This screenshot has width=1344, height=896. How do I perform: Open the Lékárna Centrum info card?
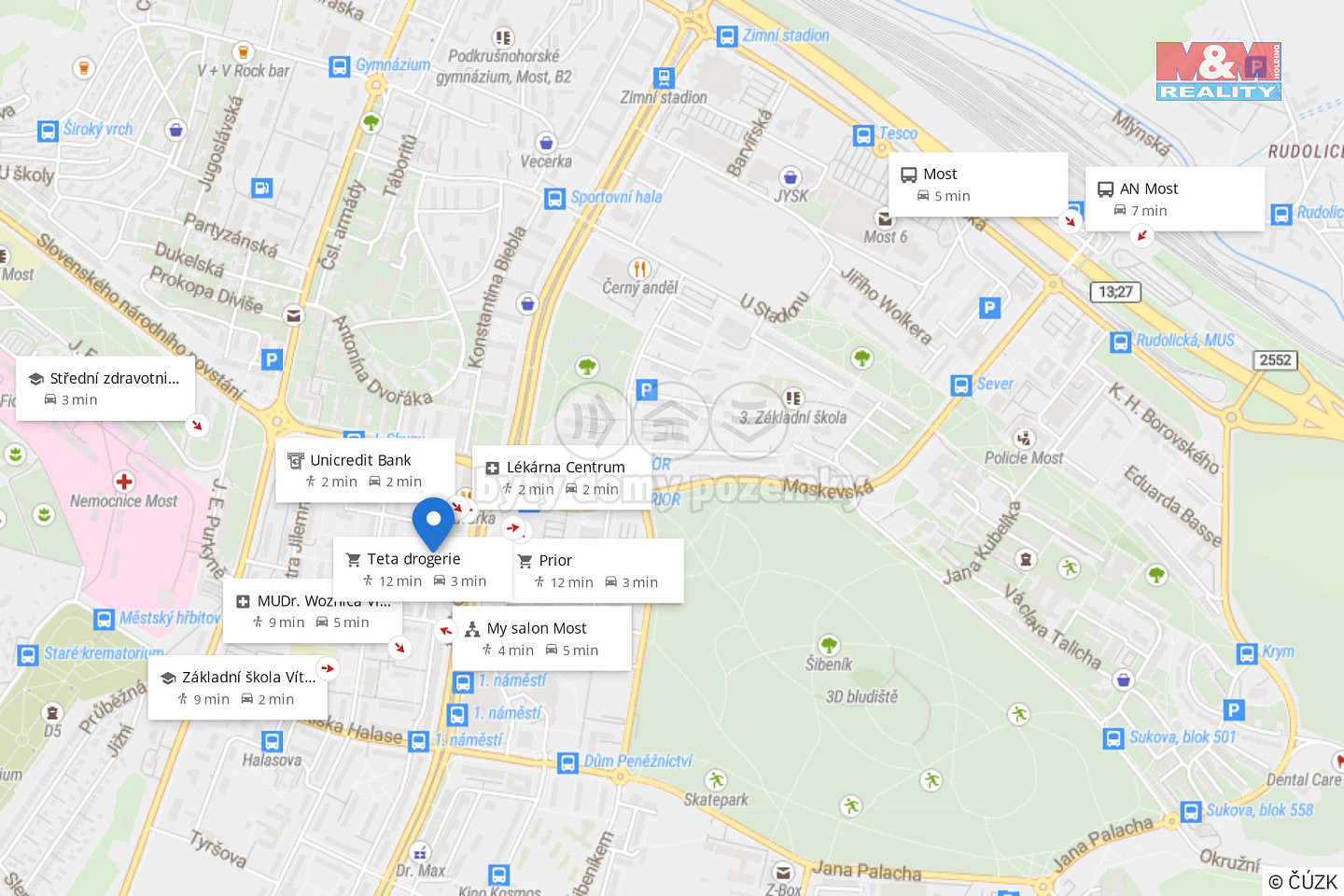click(x=562, y=478)
